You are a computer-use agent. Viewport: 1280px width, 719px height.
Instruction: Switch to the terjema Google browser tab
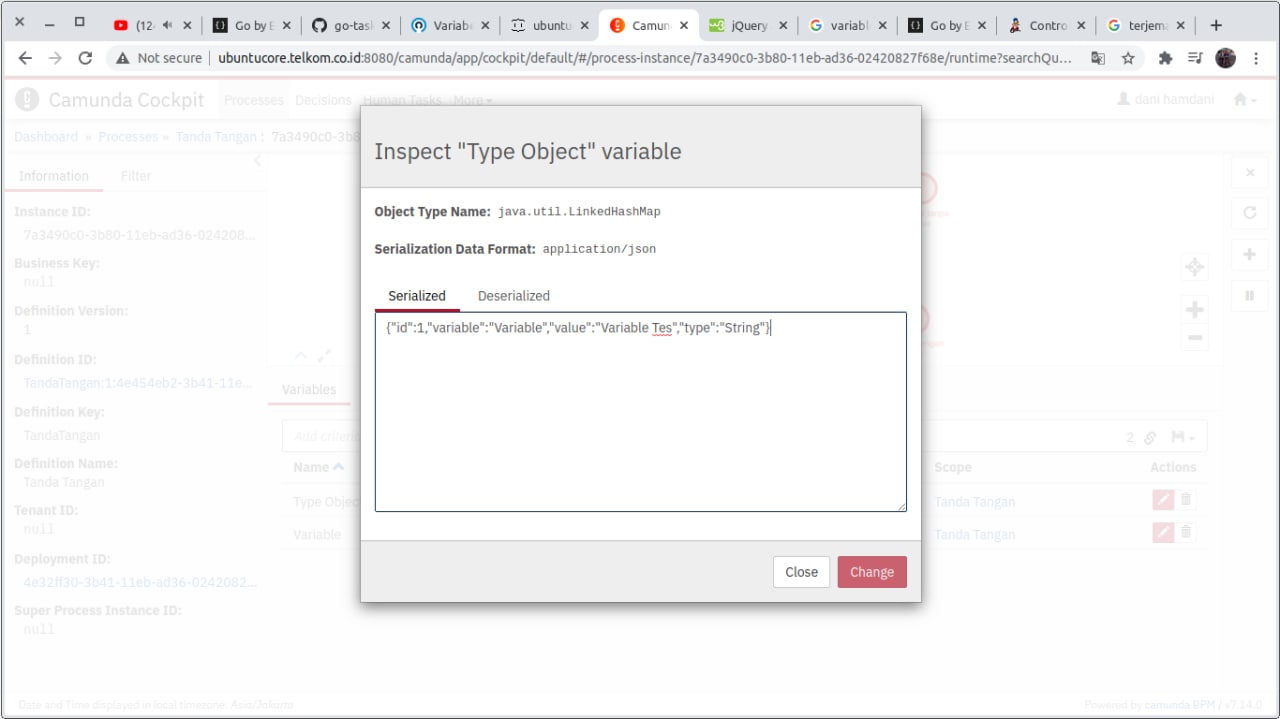(1144, 25)
